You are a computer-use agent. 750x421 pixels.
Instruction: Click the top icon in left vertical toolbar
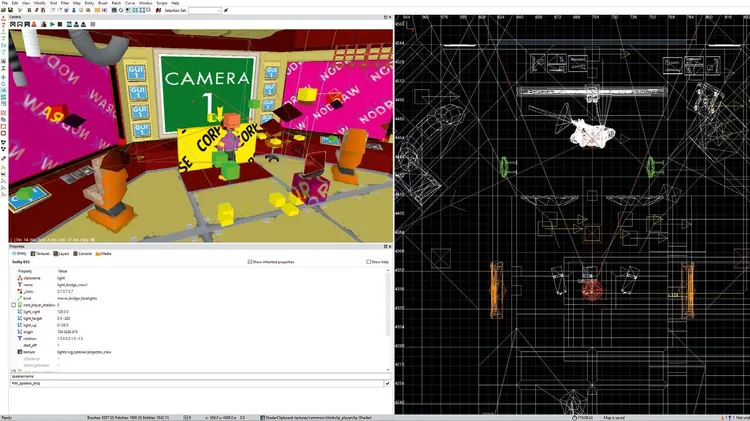click(4, 22)
